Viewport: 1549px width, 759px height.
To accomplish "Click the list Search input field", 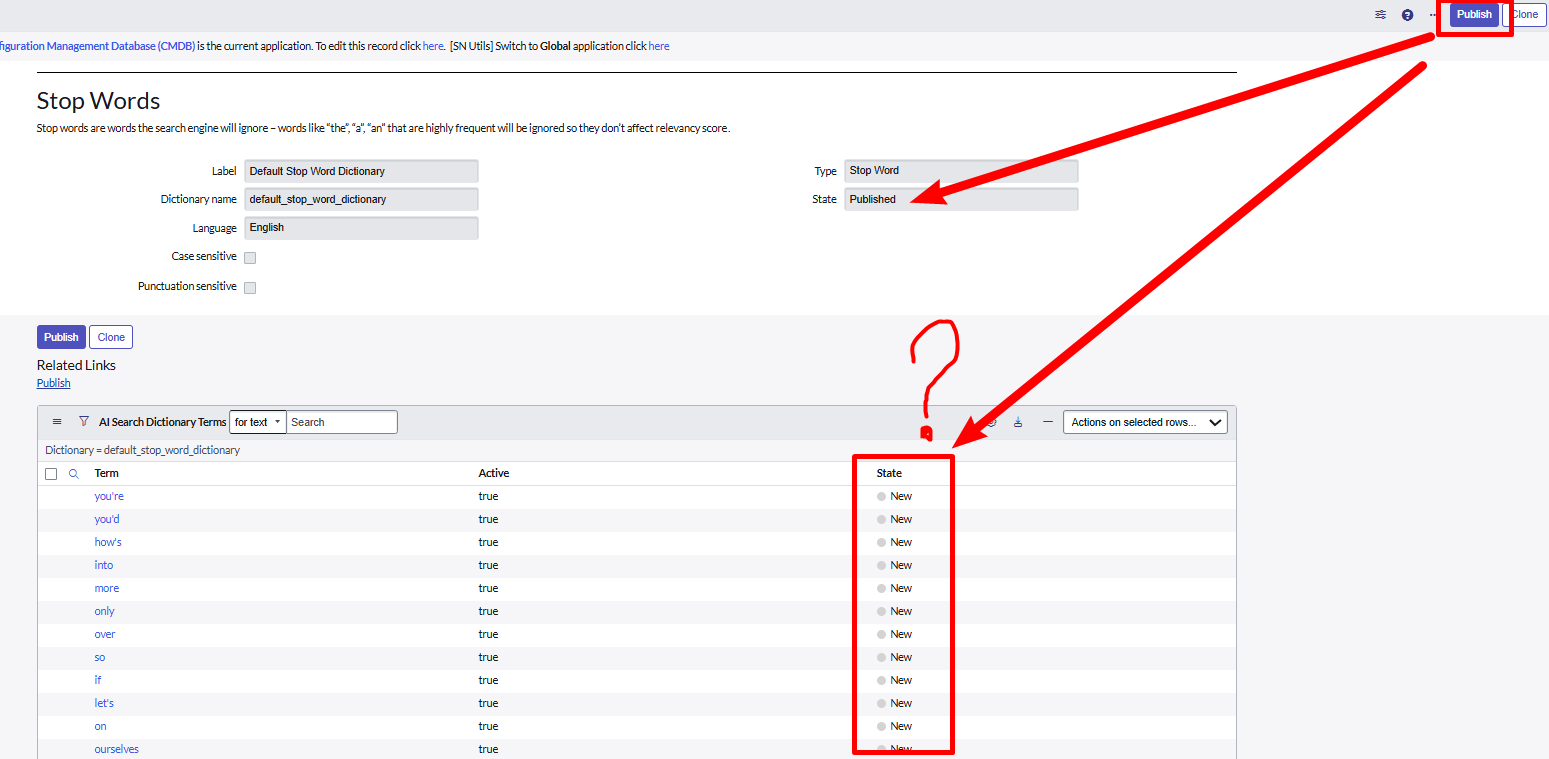I will click(342, 422).
